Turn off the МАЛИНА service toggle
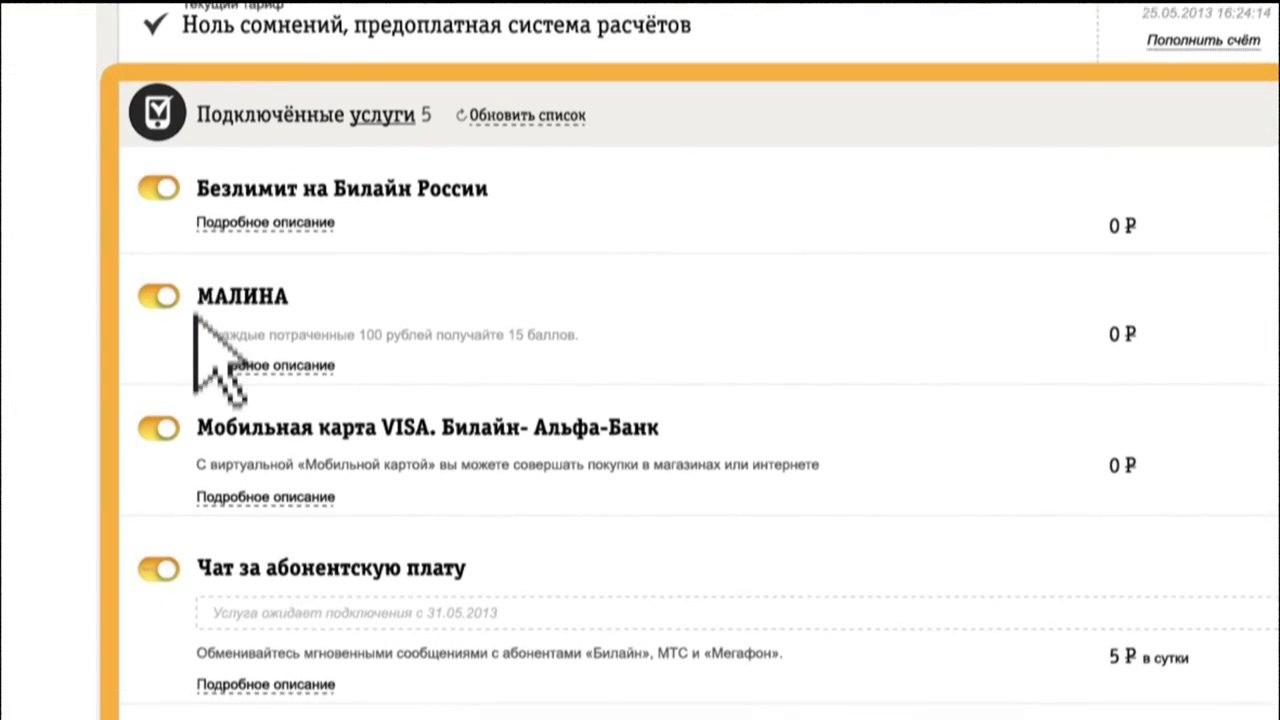 [x=159, y=296]
